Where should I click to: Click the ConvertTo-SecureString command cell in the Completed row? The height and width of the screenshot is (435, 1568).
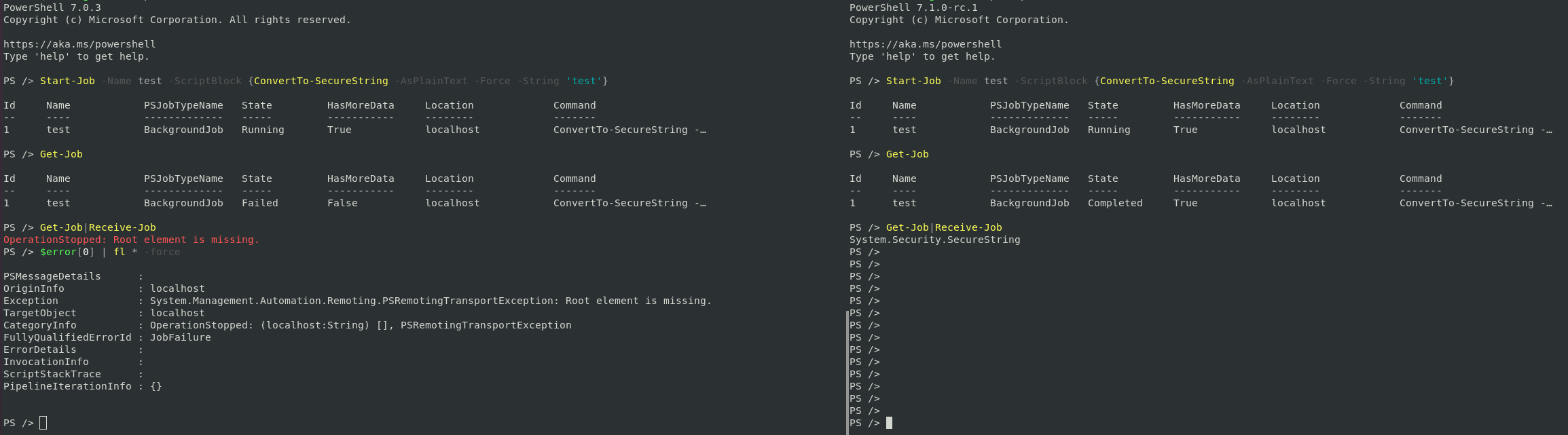tap(1476, 203)
